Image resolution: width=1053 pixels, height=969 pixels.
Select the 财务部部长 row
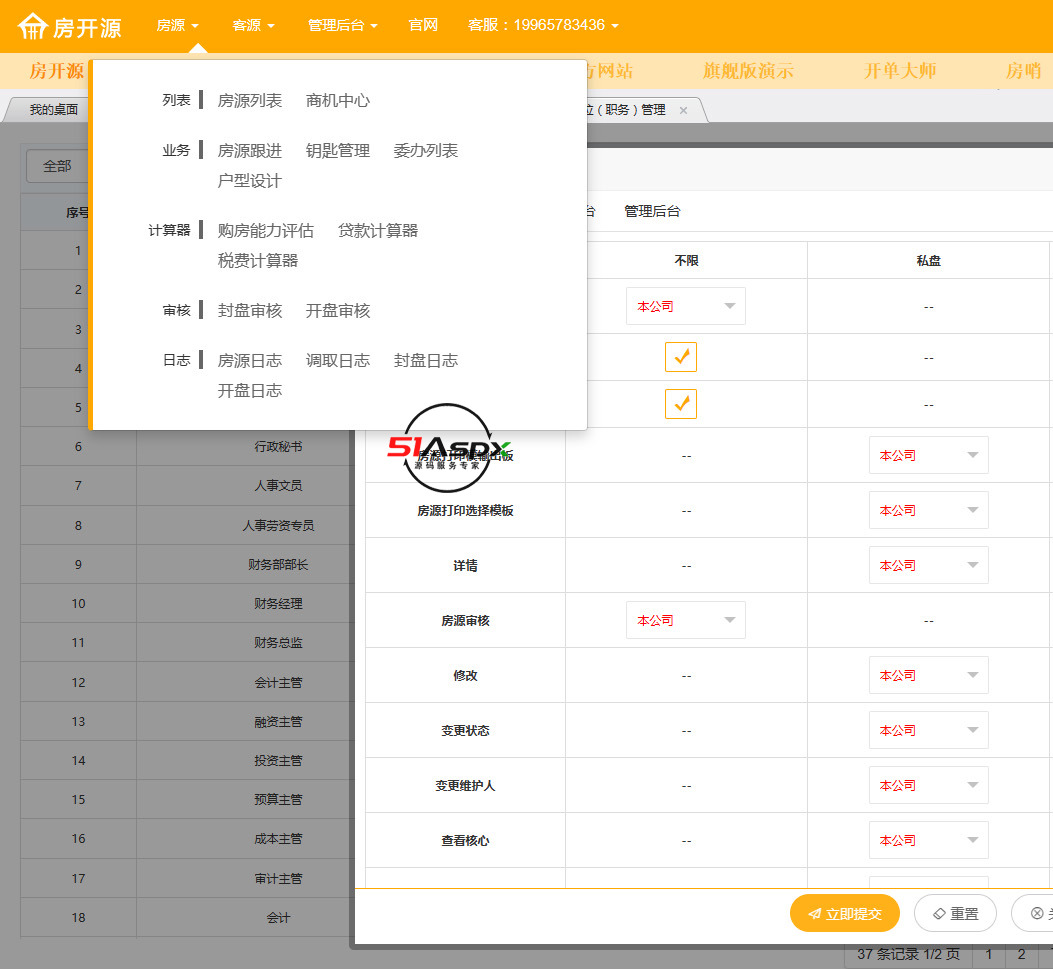[187, 565]
